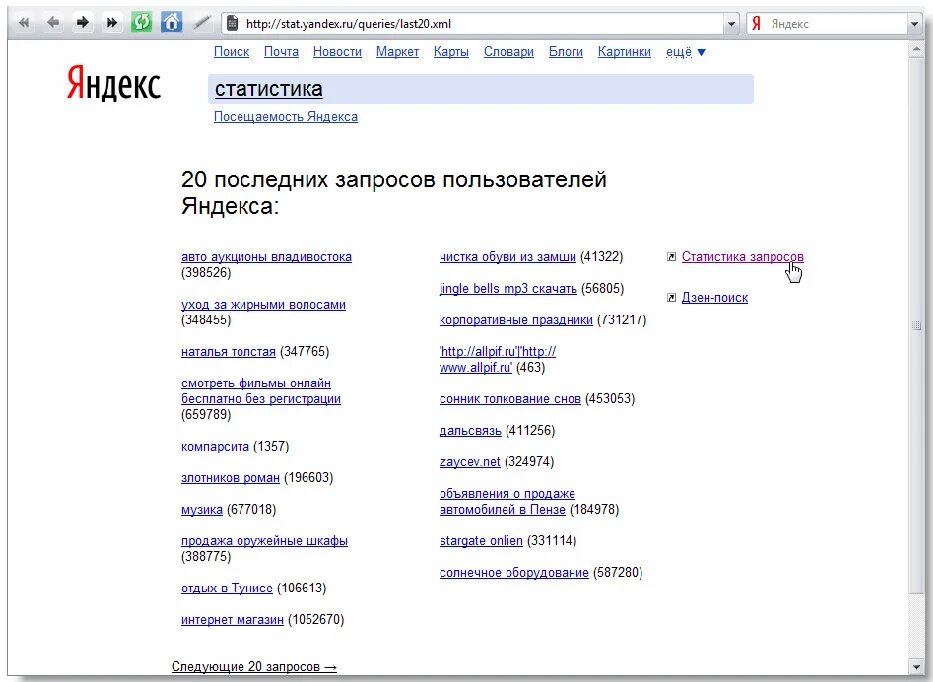
Task: Open query авто аукционы владивостока
Action: [x=266, y=256]
